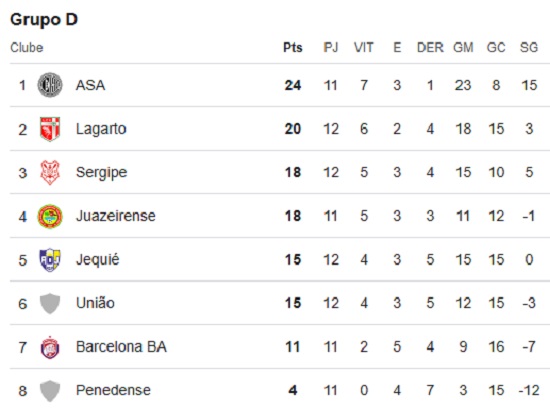550x409 pixels.
Task: Open the Juazeirense team page link
Action: pos(115,216)
